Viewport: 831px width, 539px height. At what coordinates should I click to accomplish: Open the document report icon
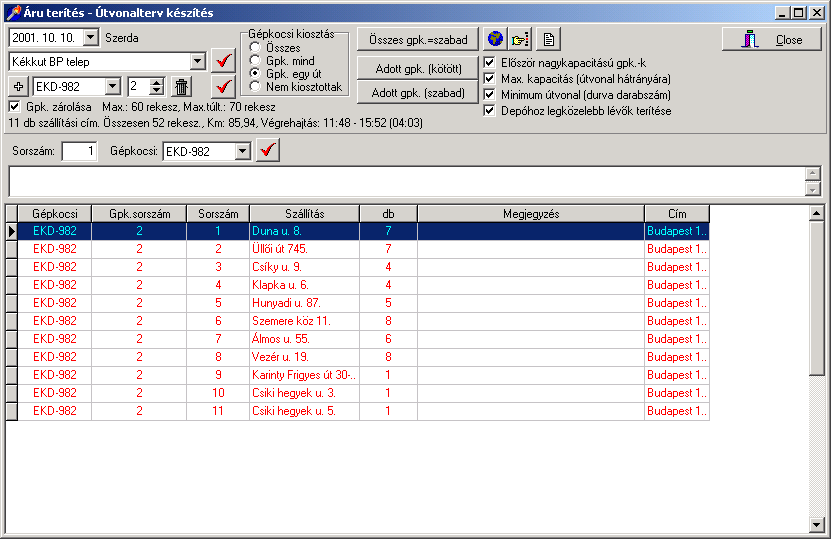[x=547, y=39]
